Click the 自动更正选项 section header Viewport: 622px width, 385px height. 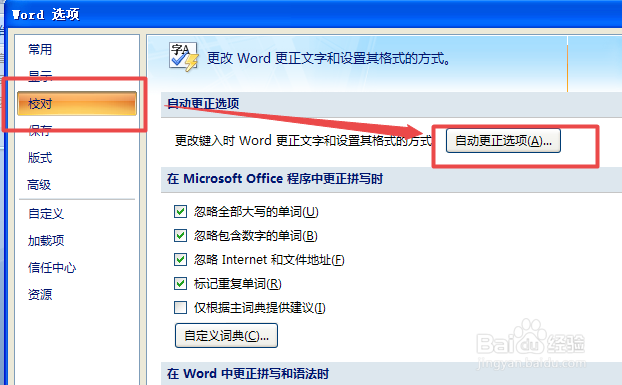click(x=203, y=103)
